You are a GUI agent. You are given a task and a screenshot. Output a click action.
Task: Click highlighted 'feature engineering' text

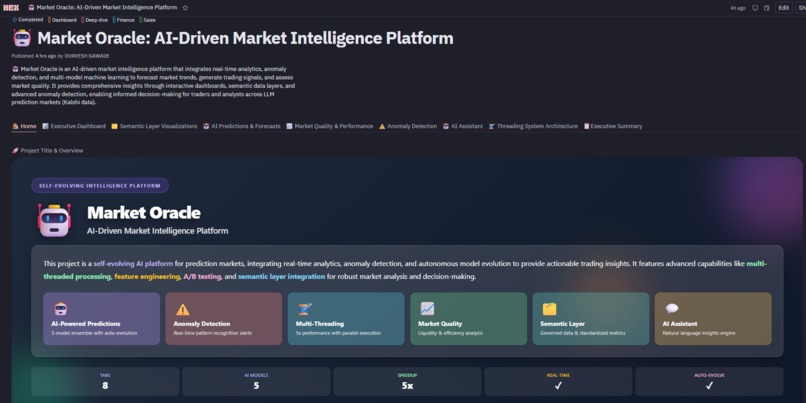pyautogui.click(x=147, y=277)
